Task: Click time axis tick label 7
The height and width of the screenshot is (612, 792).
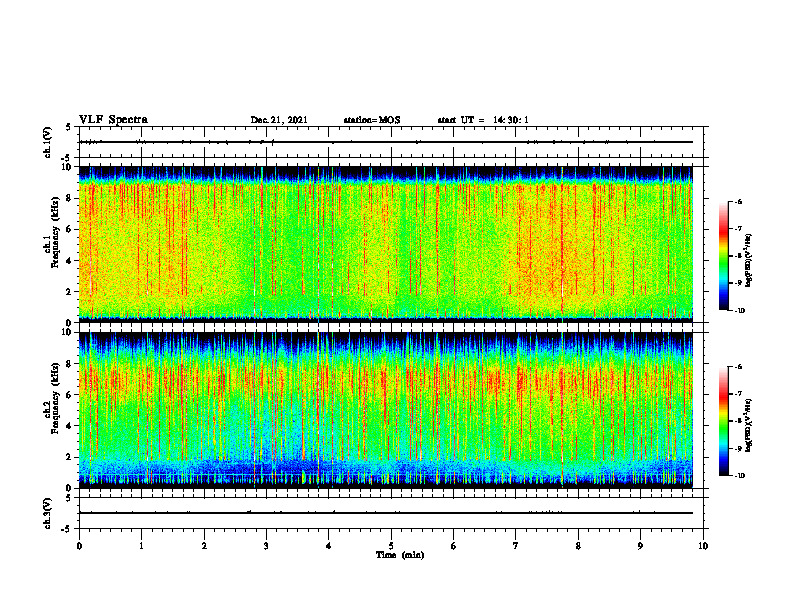Action: tap(516, 546)
